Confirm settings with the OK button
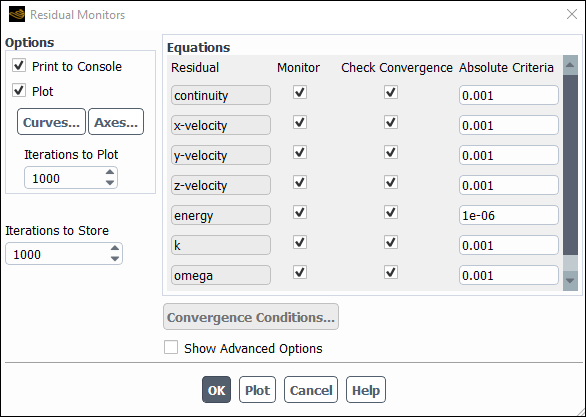Screen dimensions: 586x417 point(216,390)
